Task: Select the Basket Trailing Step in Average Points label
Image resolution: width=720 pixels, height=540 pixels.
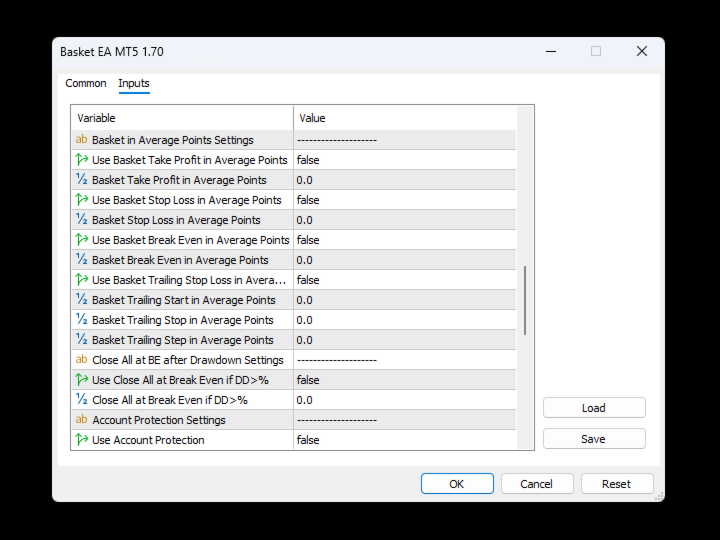Action: pyautogui.click(x=183, y=340)
